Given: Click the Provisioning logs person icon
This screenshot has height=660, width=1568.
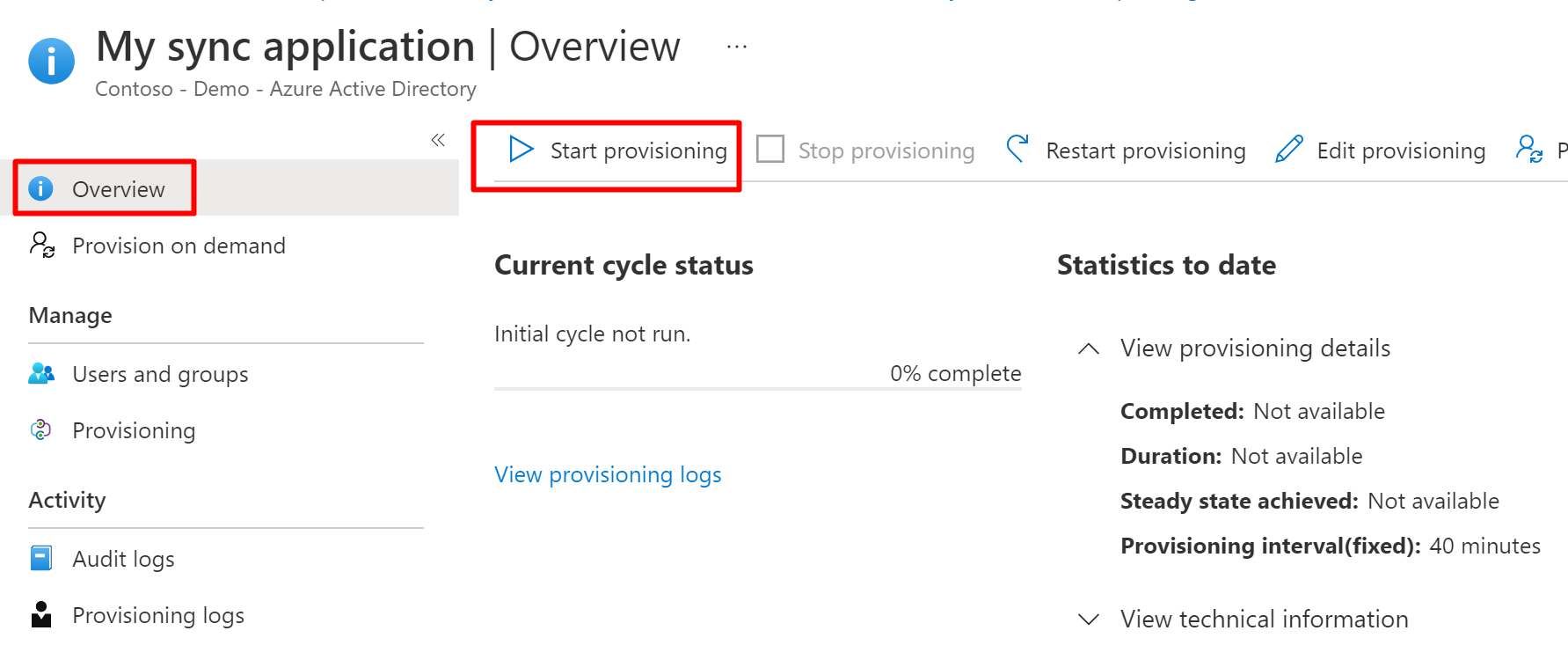Looking at the screenshot, I should [41, 614].
